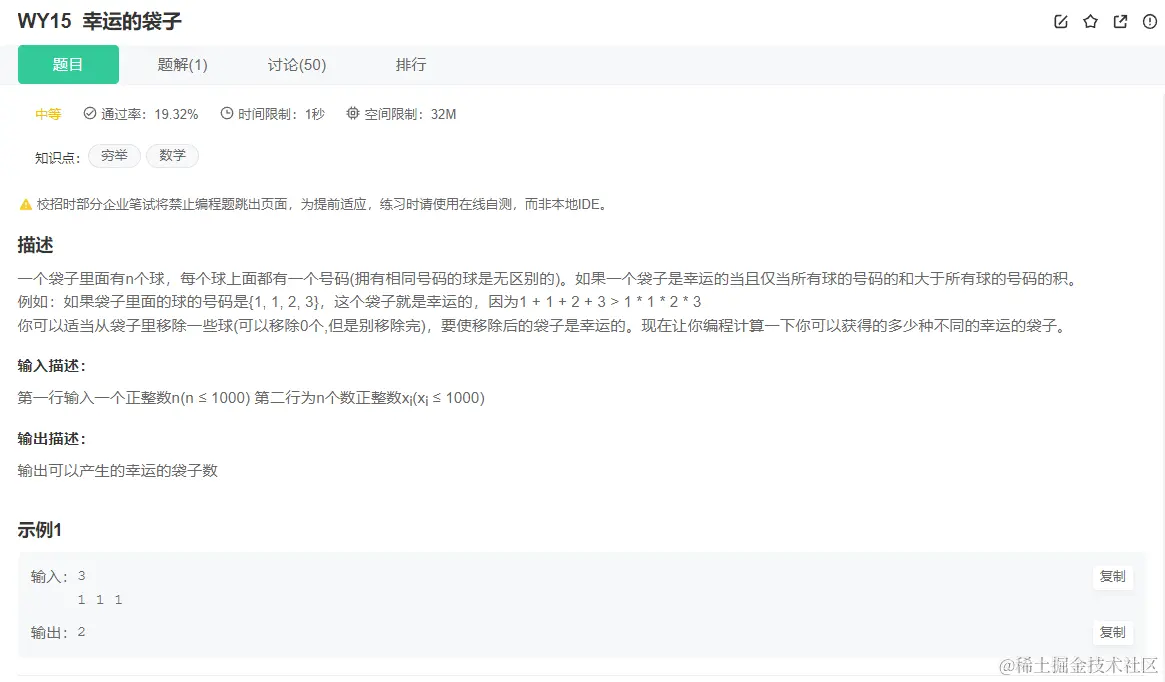Viewport: 1165px width, 682px height.
Task: Click the example output value 2
Action: click(x=81, y=632)
